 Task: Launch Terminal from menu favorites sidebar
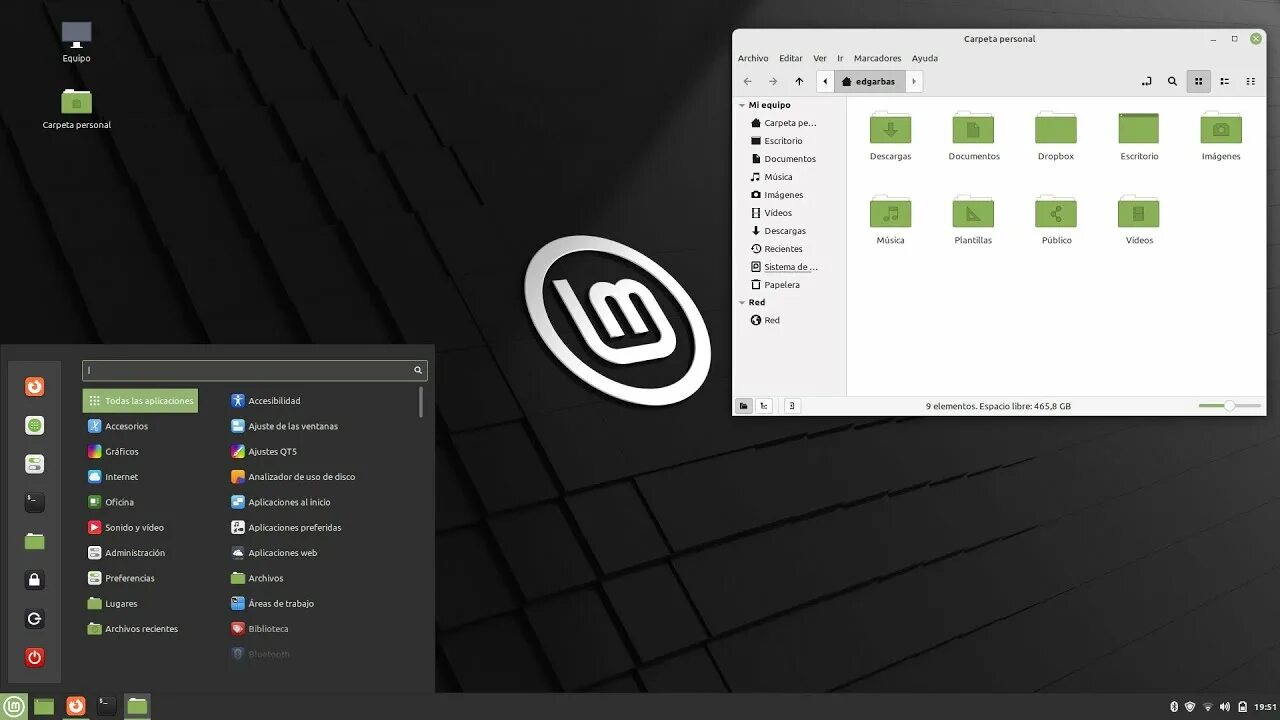coord(34,502)
